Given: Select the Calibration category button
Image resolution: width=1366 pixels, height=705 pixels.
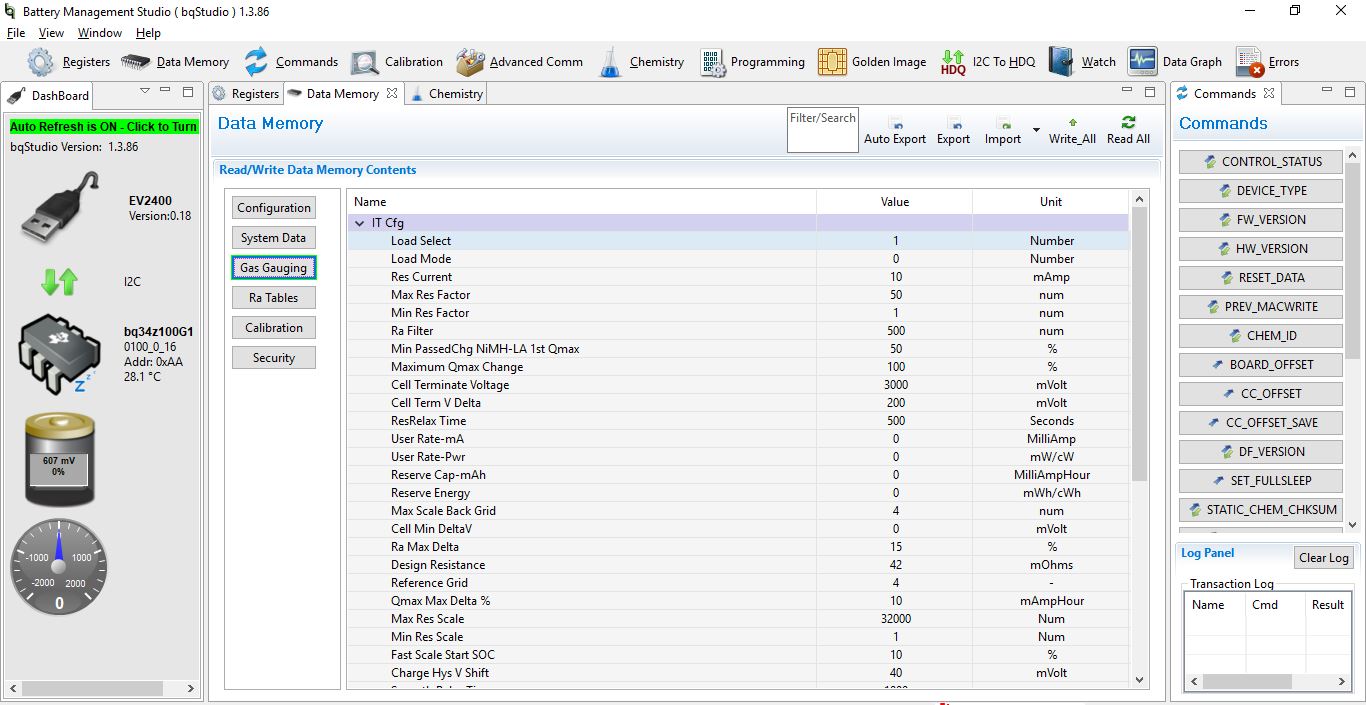Looking at the screenshot, I should pos(274,328).
